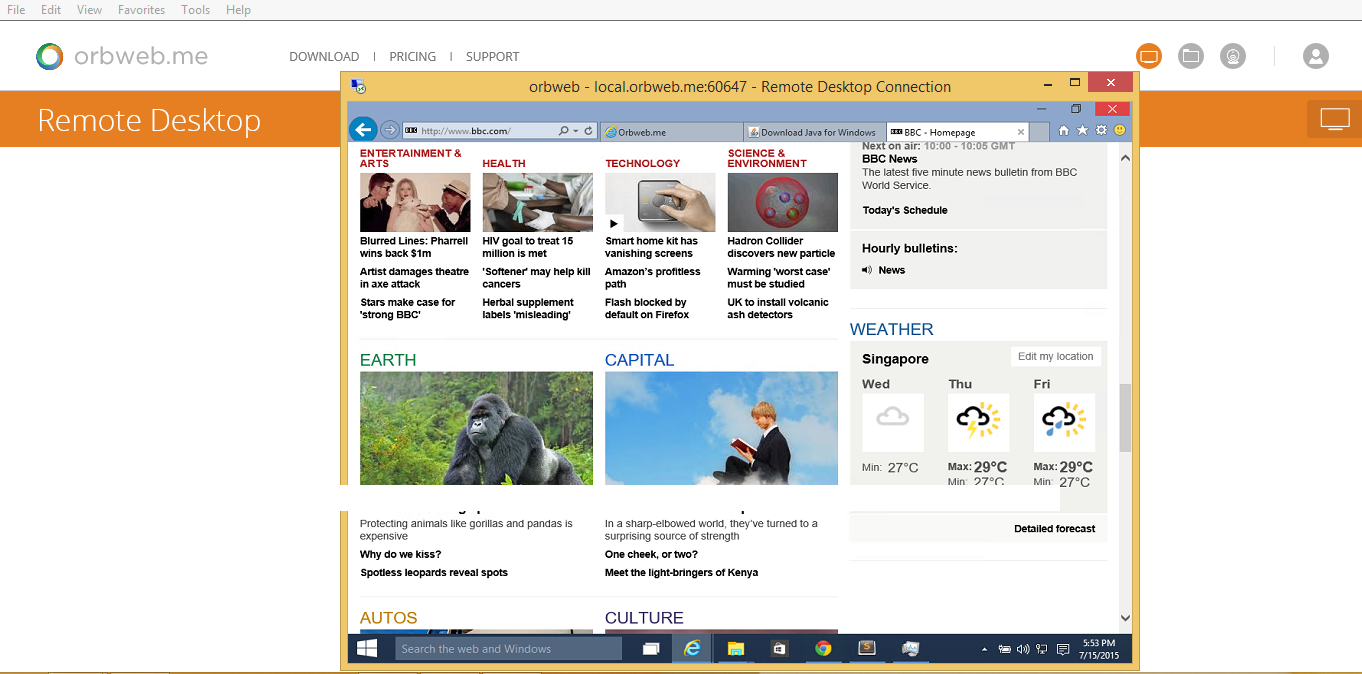Click the volume icon in remote tray
This screenshot has height=674, width=1362.
coord(1023,649)
